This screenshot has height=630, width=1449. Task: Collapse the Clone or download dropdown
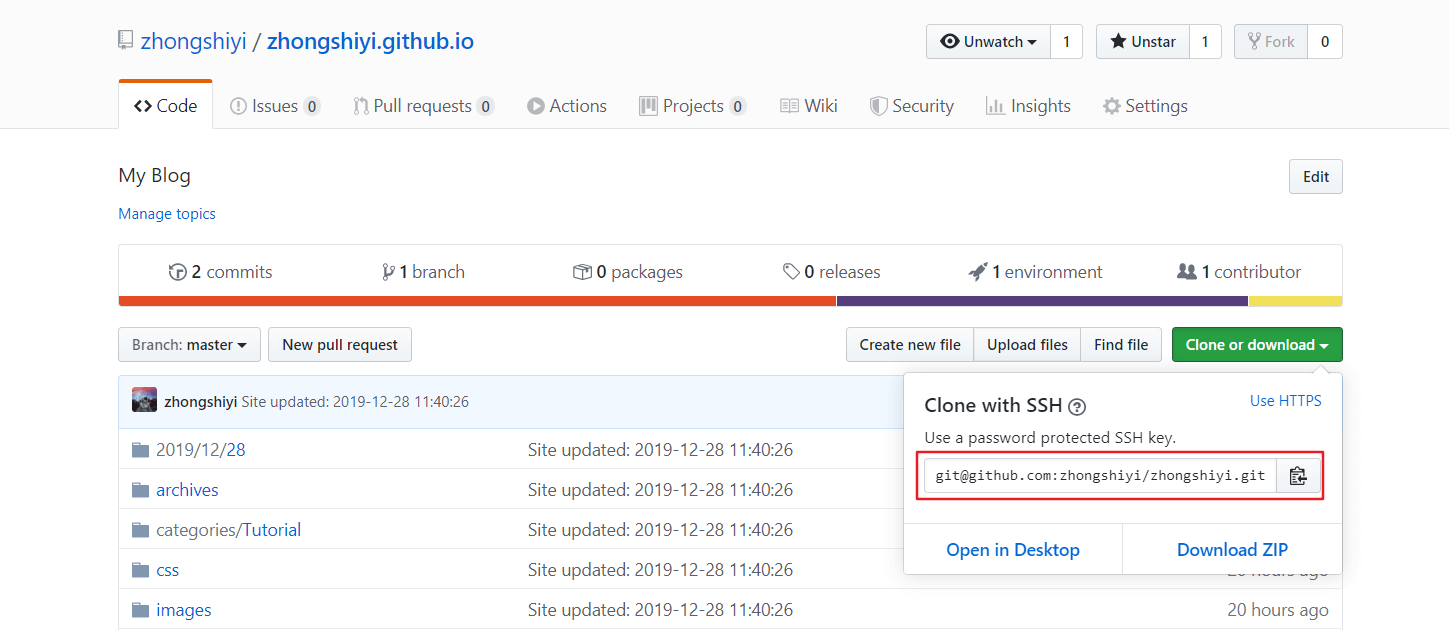tap(1256, 345)
